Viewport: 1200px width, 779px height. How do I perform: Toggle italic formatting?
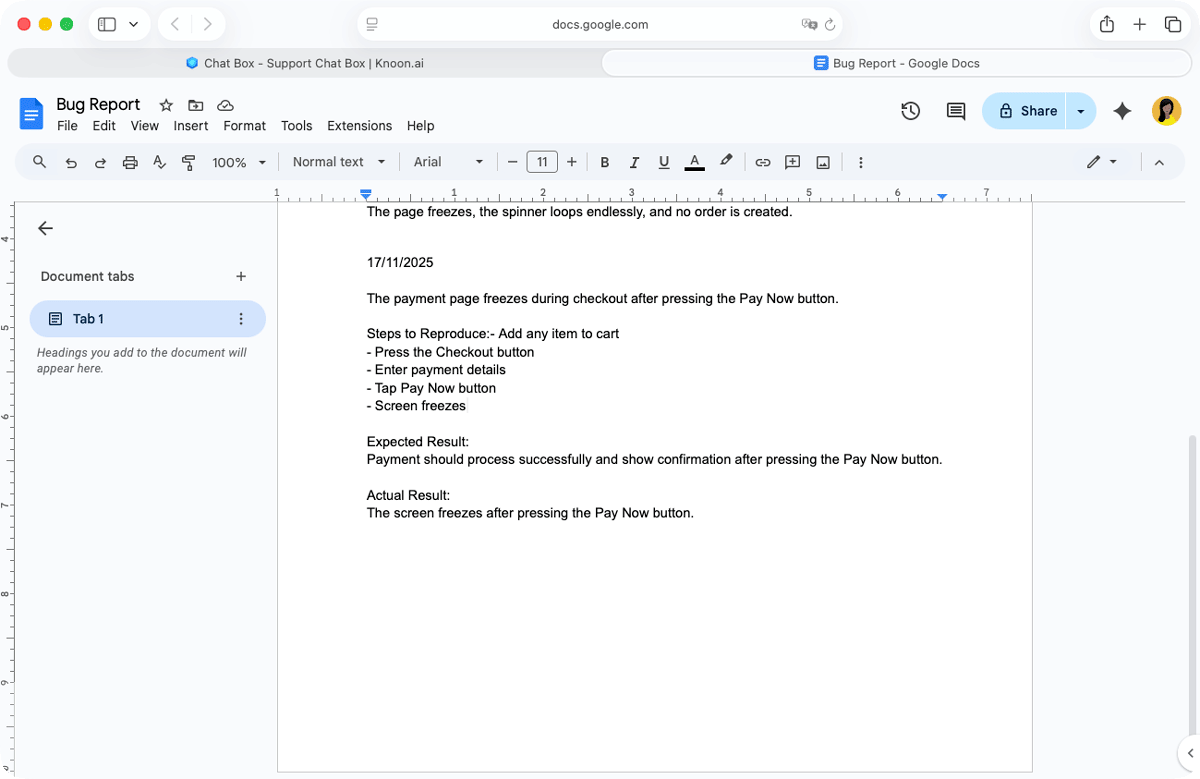[634, 161]
